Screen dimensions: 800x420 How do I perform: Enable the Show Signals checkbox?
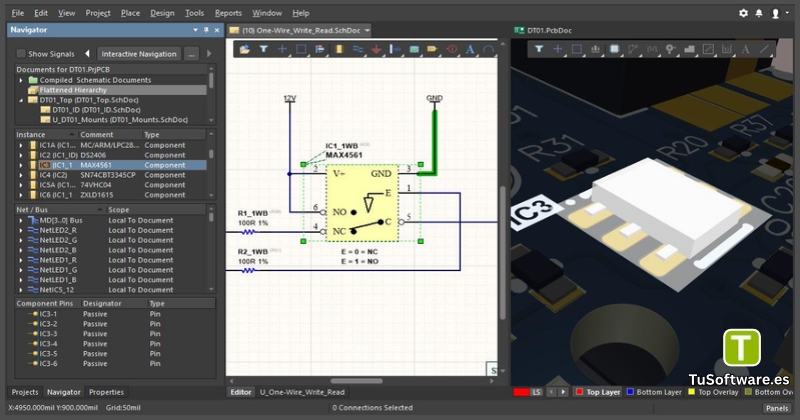(x=21, y=54)
